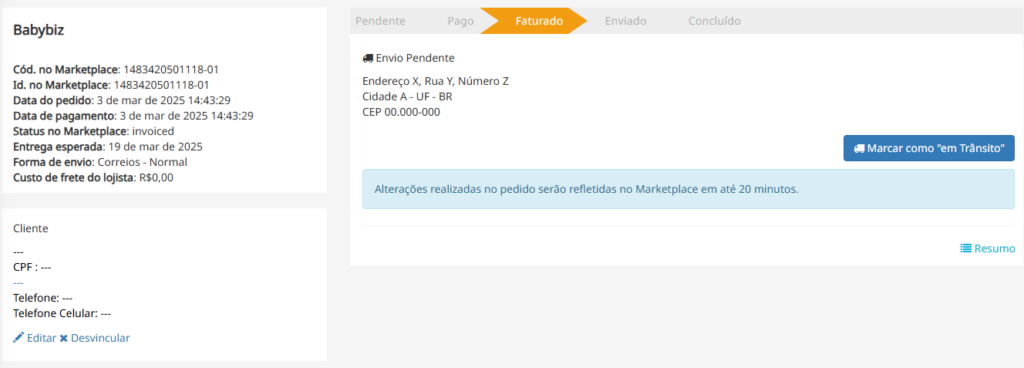Unlink the customer via the Desvincular text
This screenshot has width=1024, height=368.
[101, 338]
